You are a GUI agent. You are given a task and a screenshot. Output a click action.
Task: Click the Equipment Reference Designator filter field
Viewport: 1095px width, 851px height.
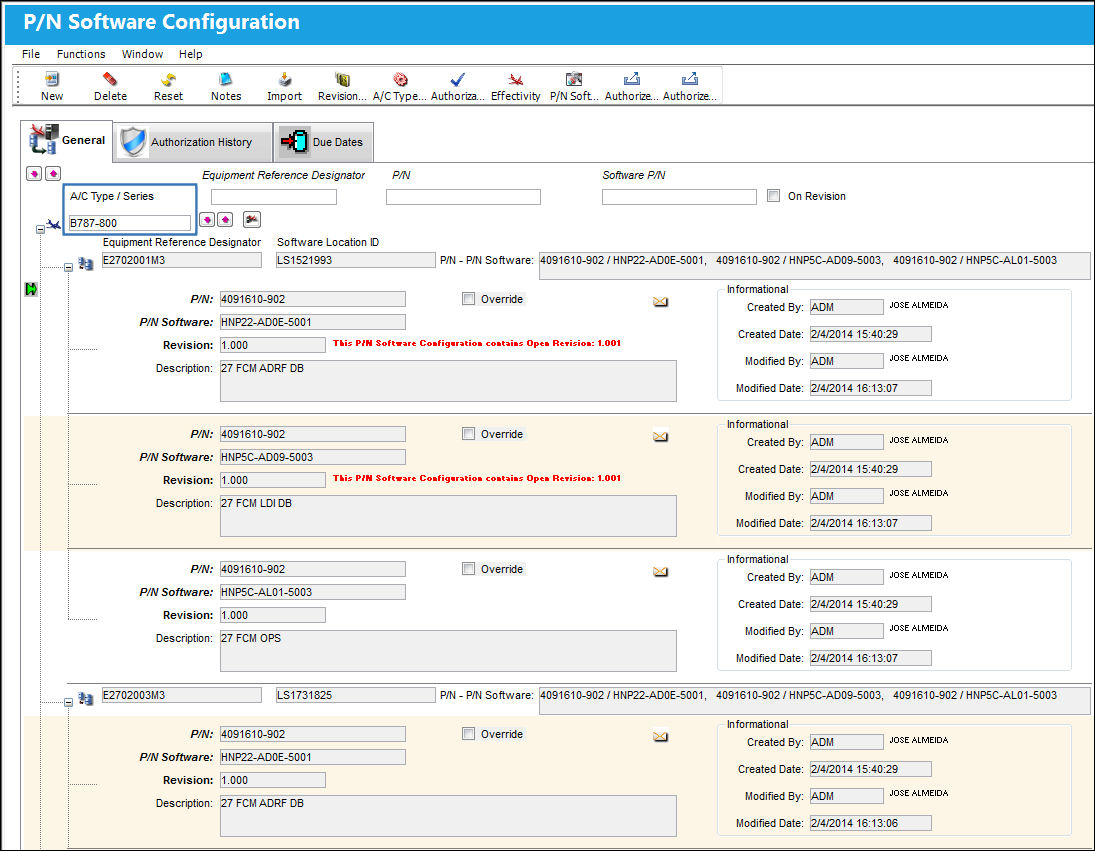(274, 197)
